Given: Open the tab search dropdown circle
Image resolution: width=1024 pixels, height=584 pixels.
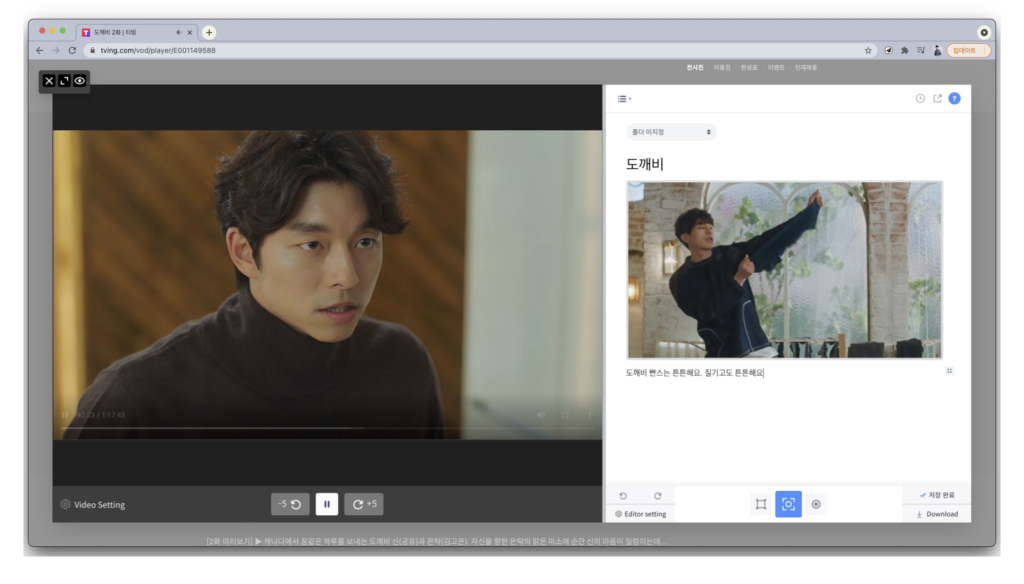Looking at the screenshot, I should pos(984,32).
